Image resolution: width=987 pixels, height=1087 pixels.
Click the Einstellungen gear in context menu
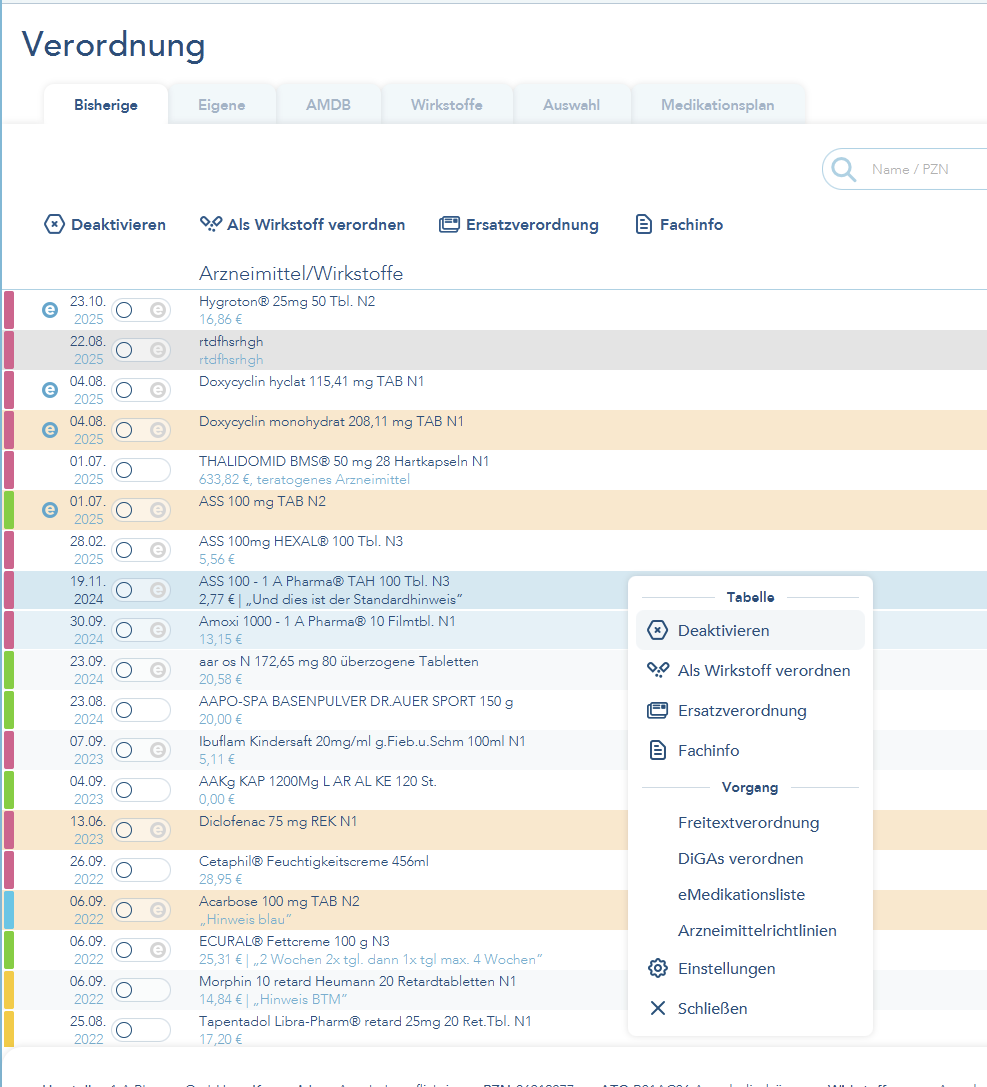click(x=658, y=968)
